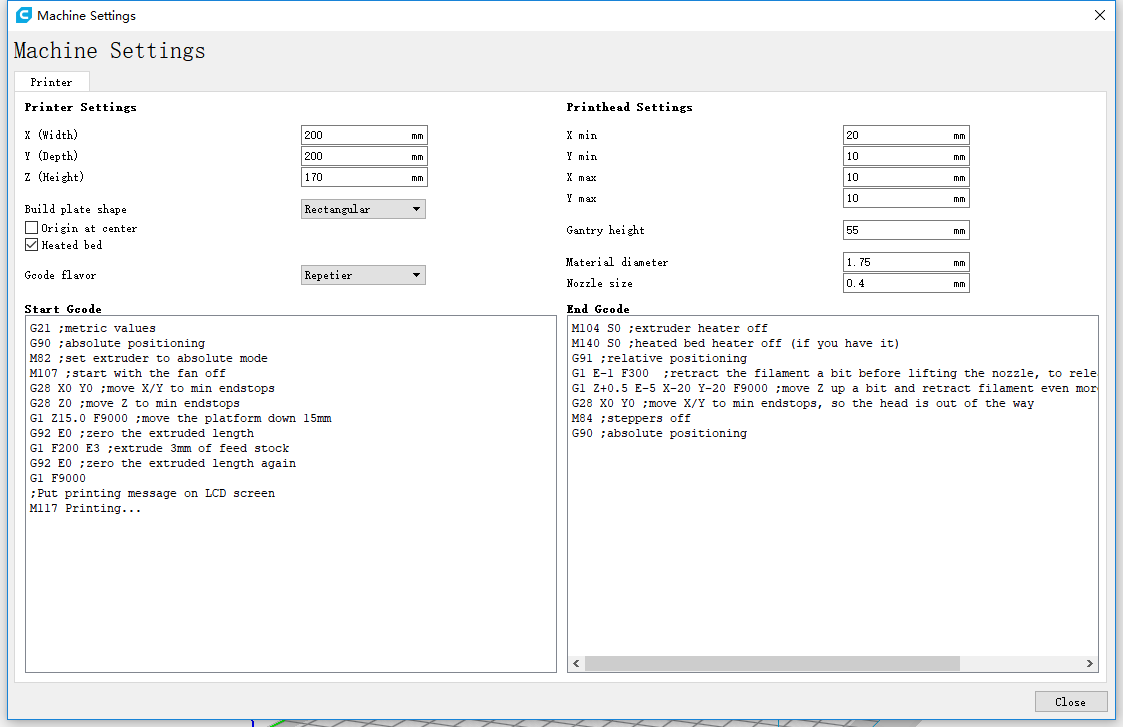Expand the Gcode flavor dropdown

363,275
